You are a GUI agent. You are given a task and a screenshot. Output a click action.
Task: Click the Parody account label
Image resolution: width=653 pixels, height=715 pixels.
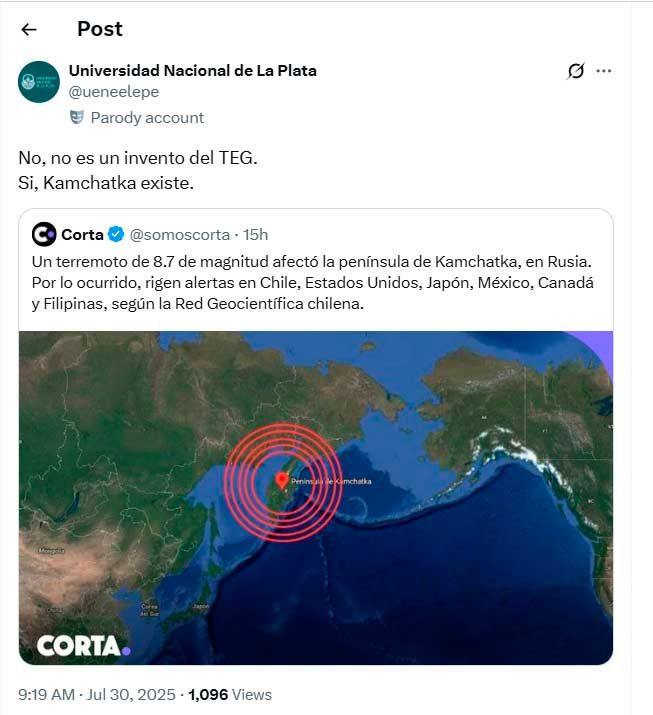[x=147, y=118]
